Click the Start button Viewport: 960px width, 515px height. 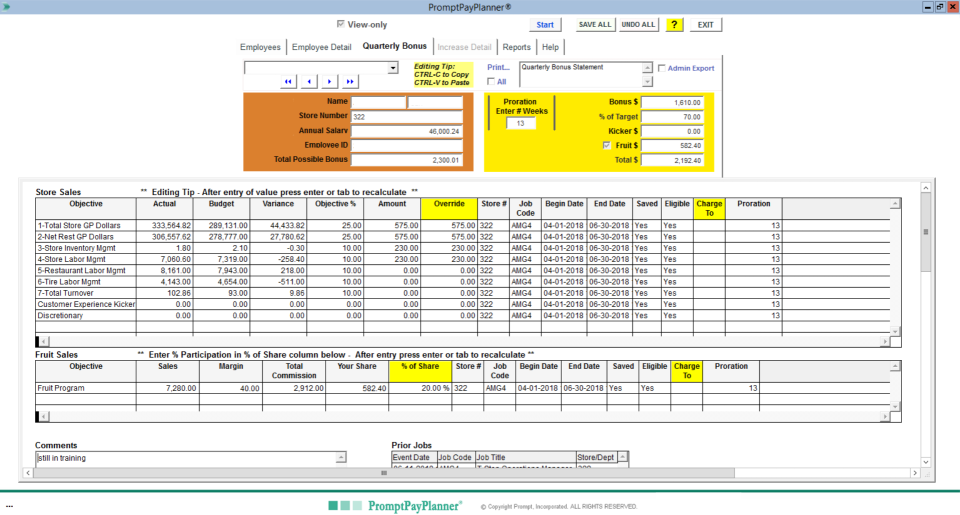[545, 24]
